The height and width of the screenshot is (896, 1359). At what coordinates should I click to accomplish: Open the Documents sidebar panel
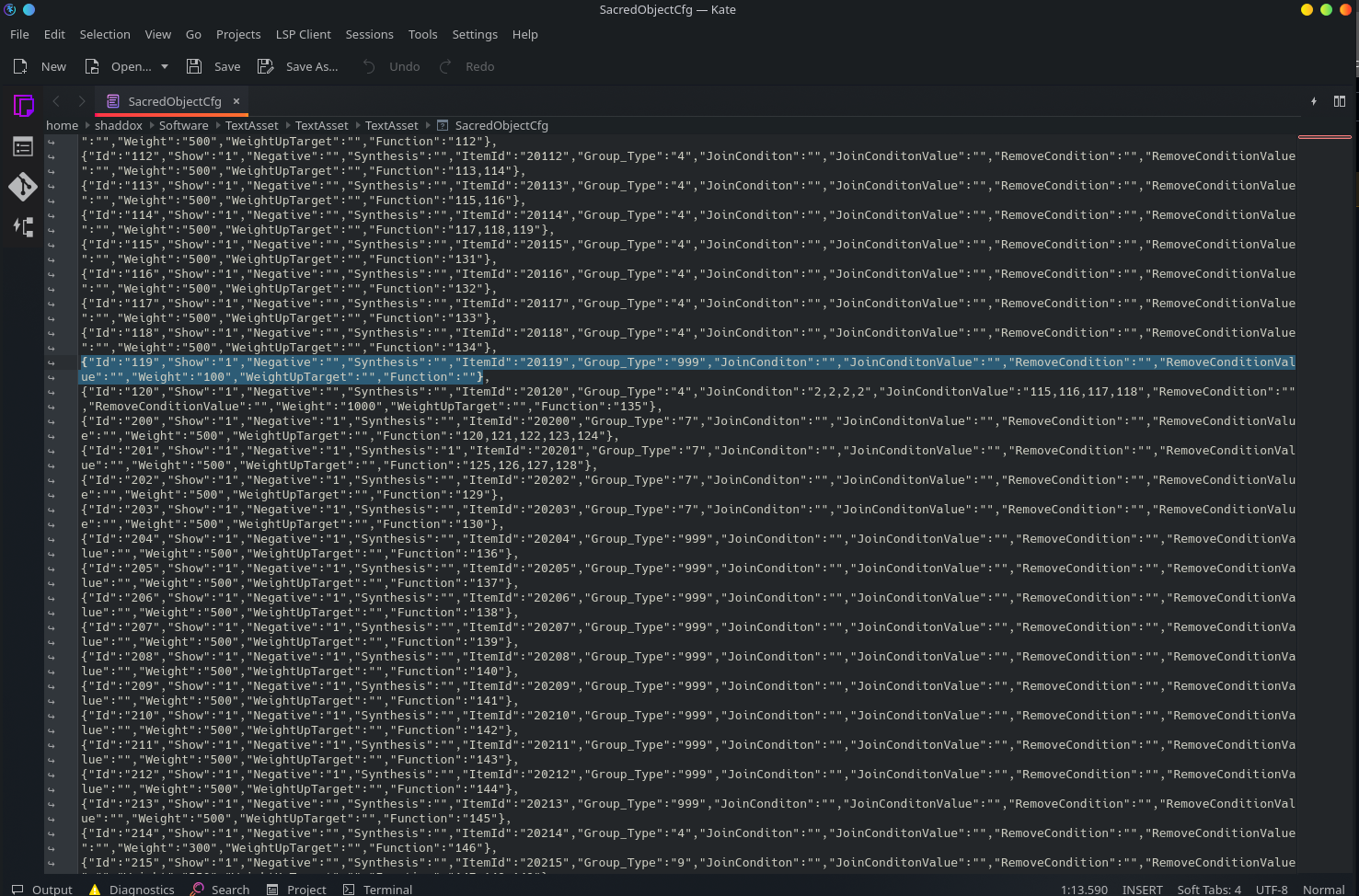[23, 106]
